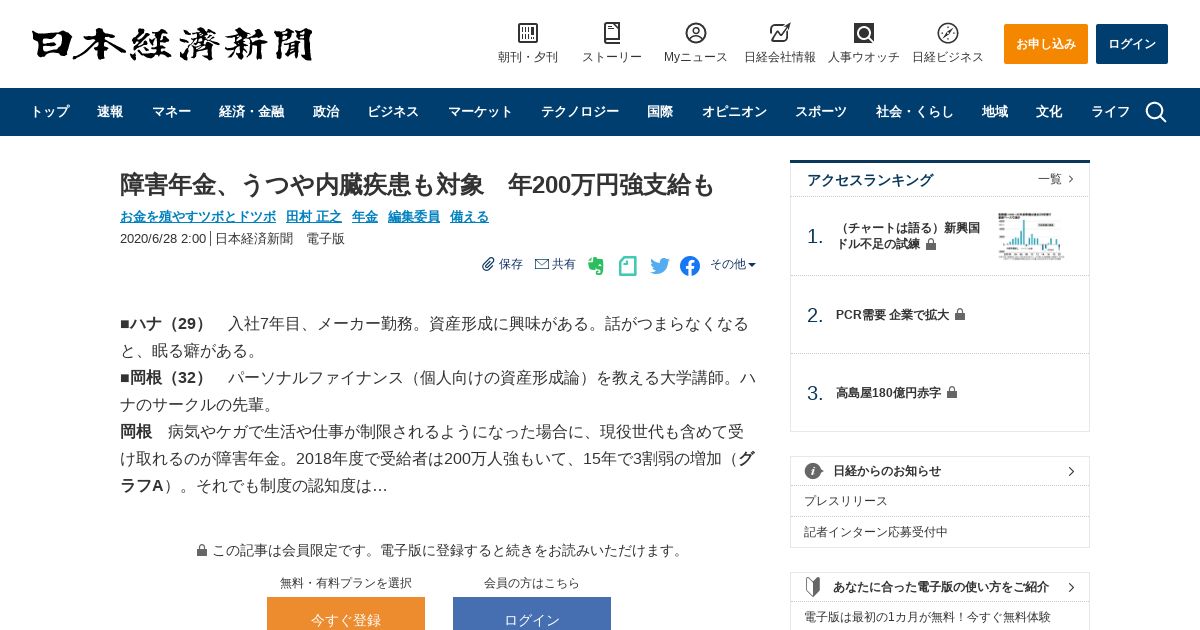Open the ストーリー icon
This screenshot has height=630, width=1200.
612,33
